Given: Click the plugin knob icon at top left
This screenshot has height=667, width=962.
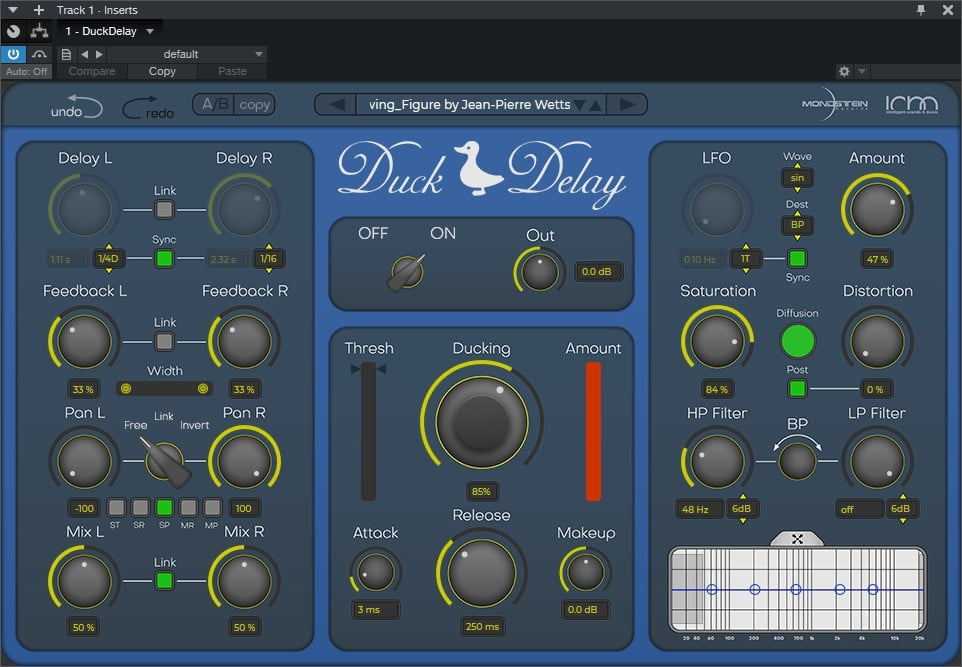Looking at the screenshot, I should (x=13, y=31).
